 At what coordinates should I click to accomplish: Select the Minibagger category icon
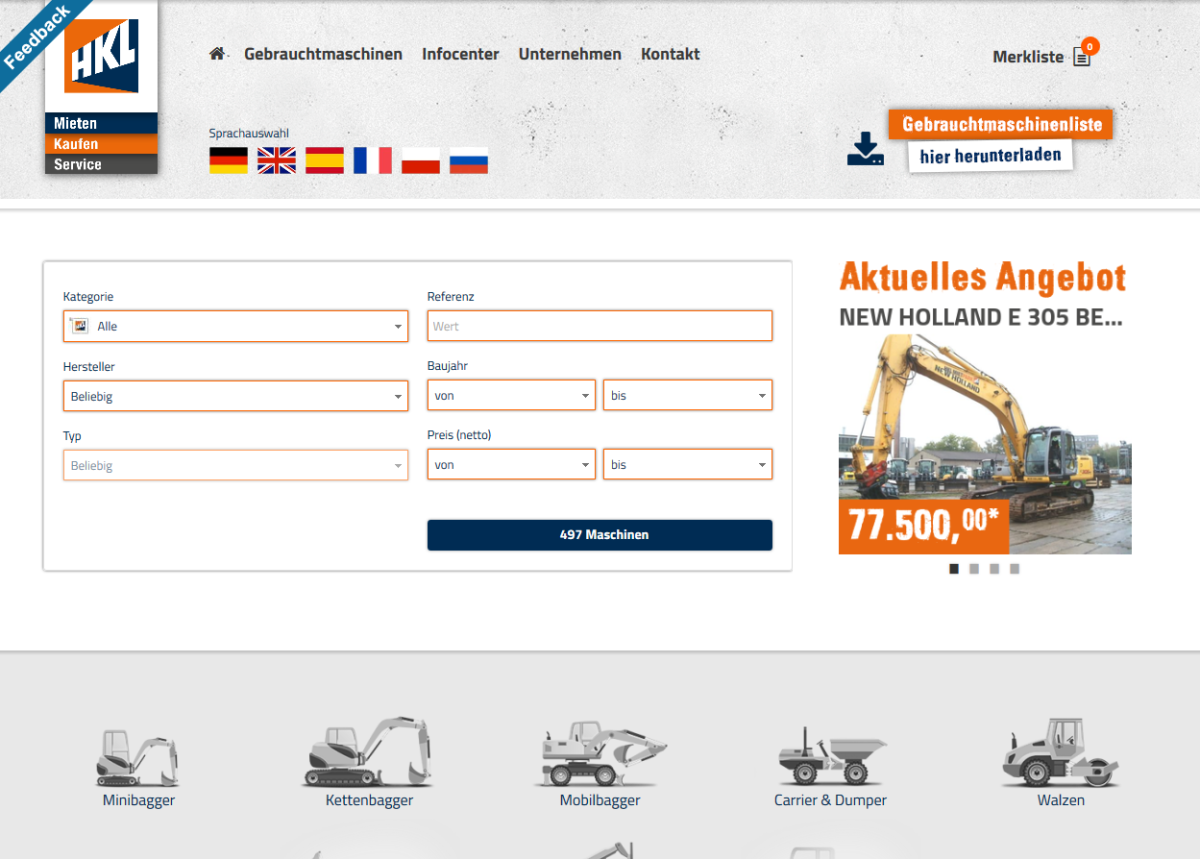point(138,757)
